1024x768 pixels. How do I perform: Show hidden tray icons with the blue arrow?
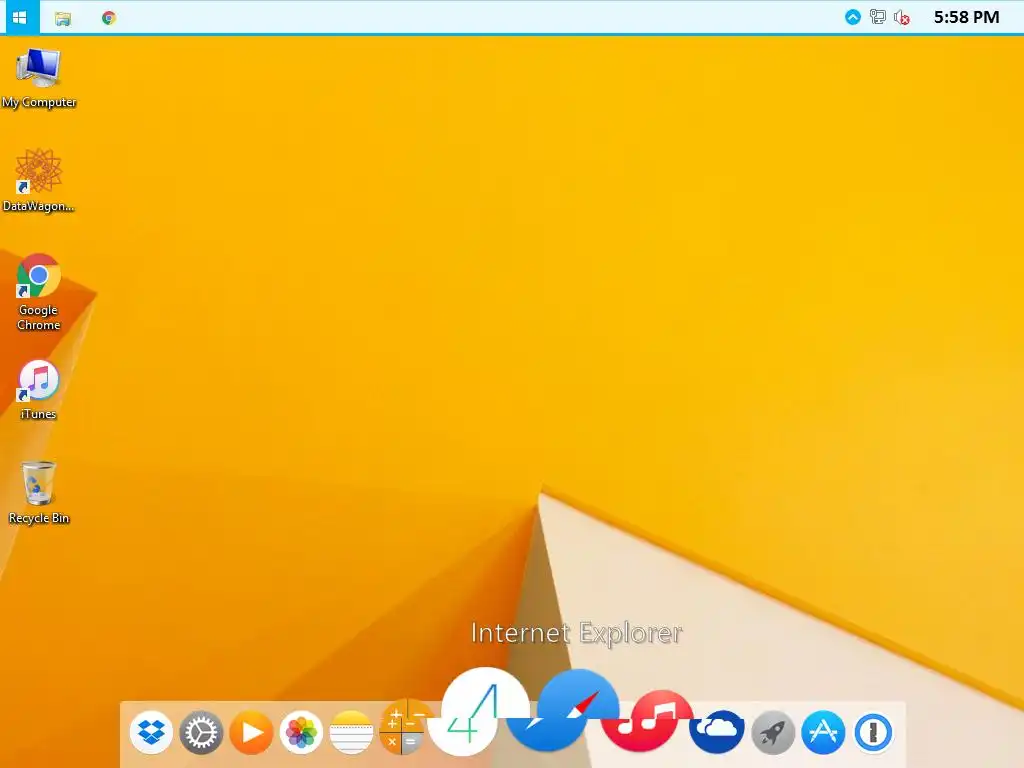pyautogui.click(x=853, y=18)
